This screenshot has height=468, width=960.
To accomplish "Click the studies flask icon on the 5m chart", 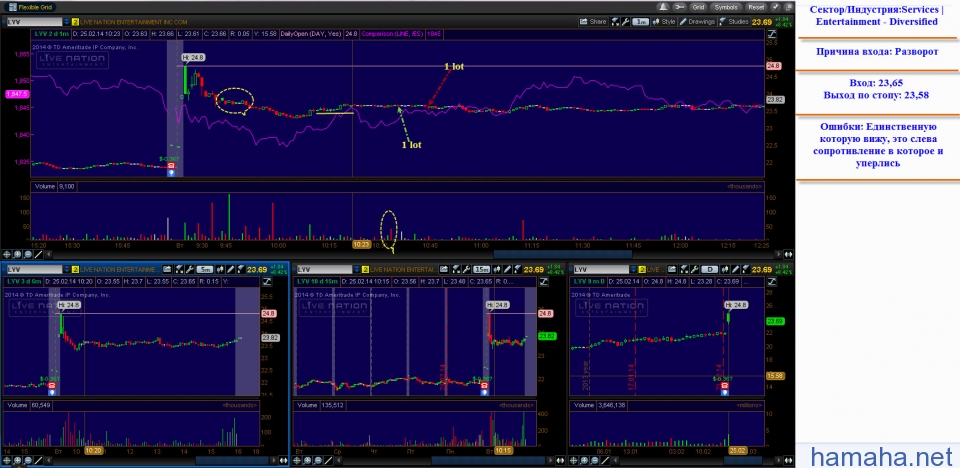I will 241,270.
